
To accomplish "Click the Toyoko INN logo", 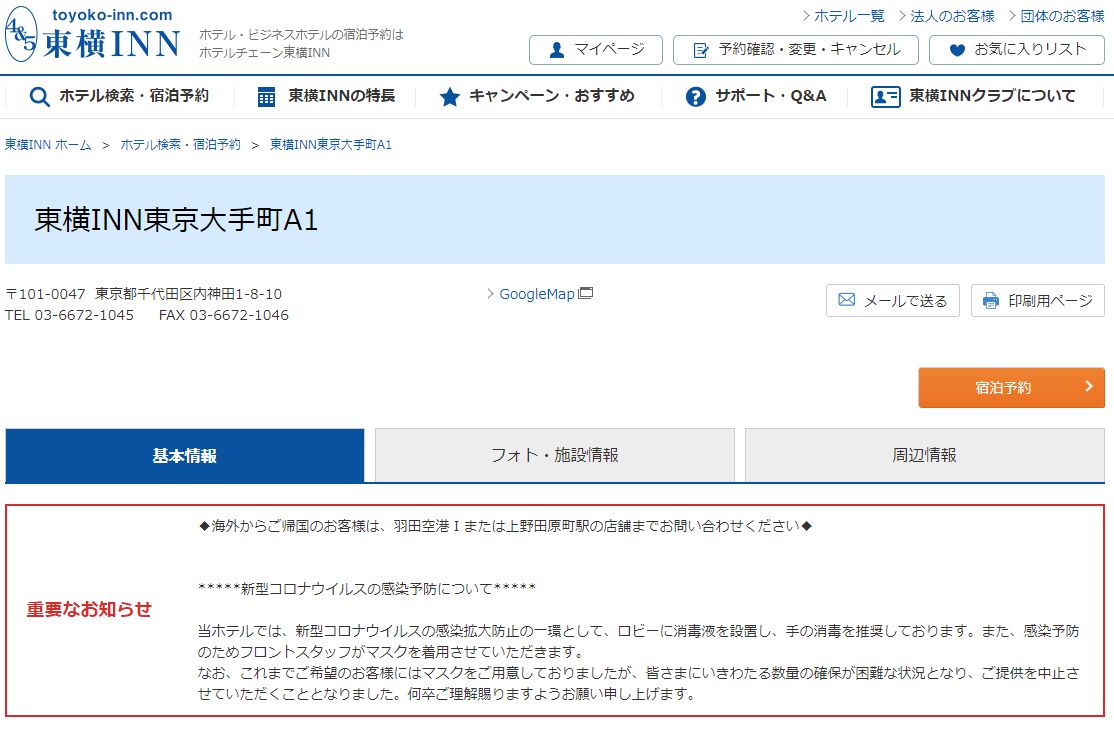I will coord(92,35).
